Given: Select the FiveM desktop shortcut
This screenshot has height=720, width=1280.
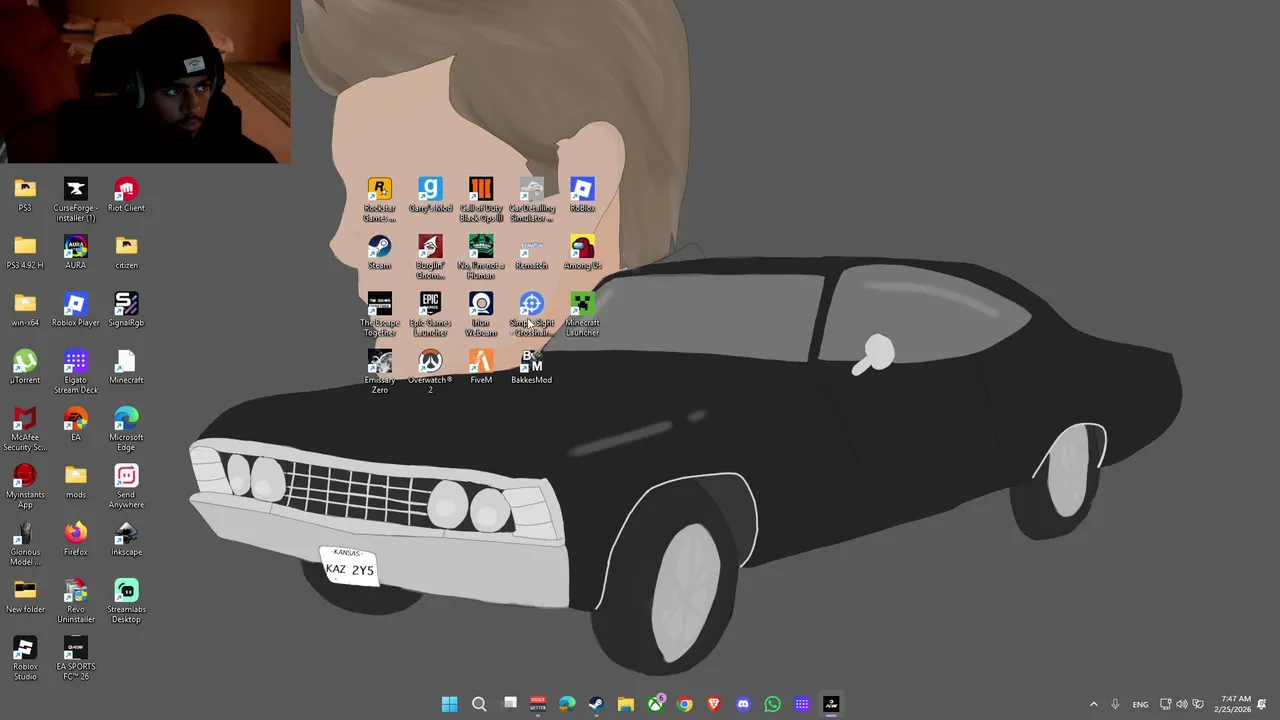Looking at the screenshot, I should [x=481, y=366].
